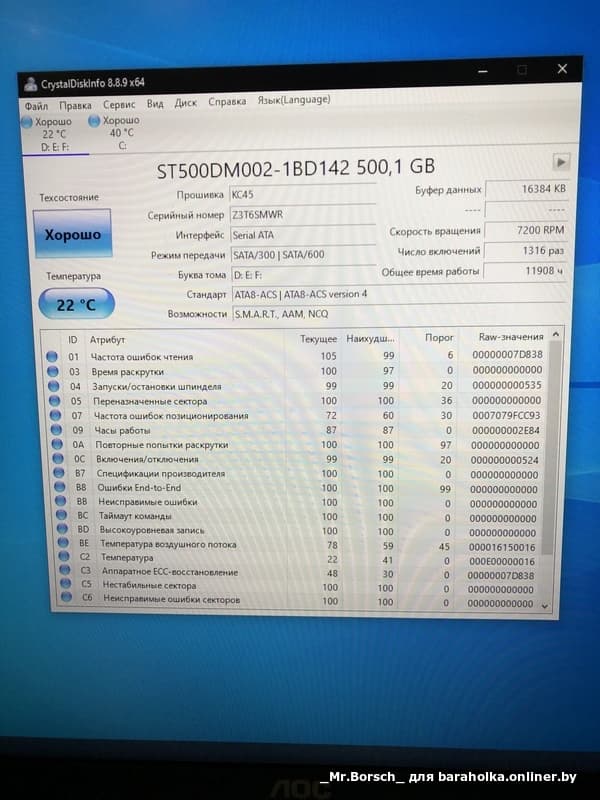This screenshot has height=800, width=600.
Task: Click the serial number field Z3T6SMWR
Action: pyautogui.click(x=303, y=215)
